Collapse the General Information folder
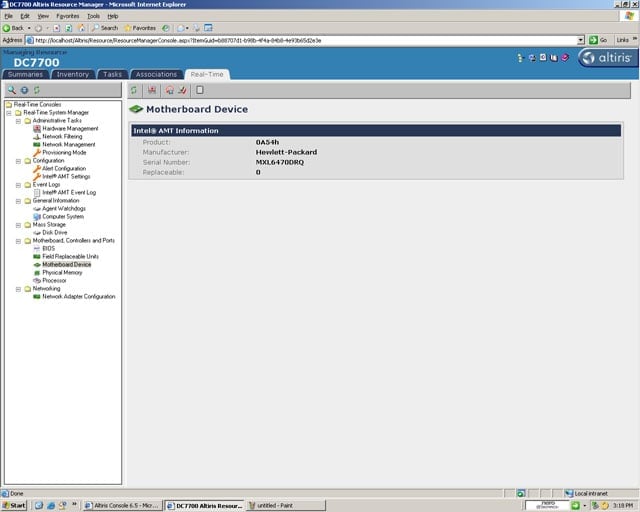640x512 pixels. point(18,201)
